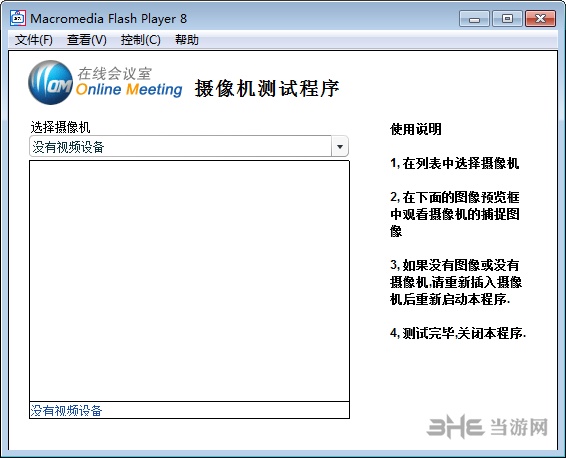Minimize the Flash Player window
Viewport: 566px width, 458px height.
coord(474,19)
